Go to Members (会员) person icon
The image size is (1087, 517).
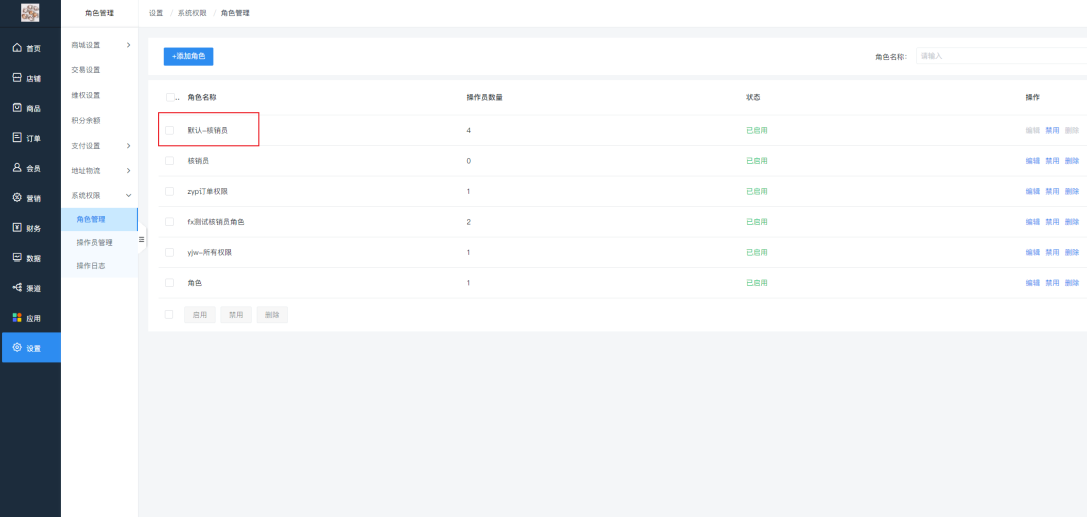[x=17, y=168]
